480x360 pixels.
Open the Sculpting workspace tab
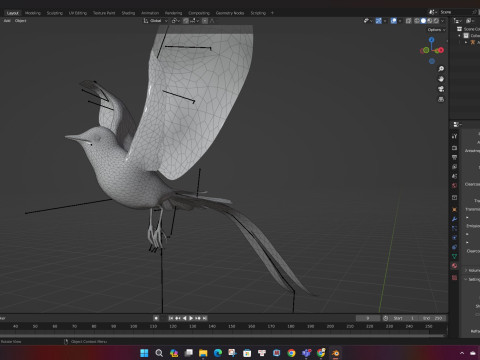(55, 13)
